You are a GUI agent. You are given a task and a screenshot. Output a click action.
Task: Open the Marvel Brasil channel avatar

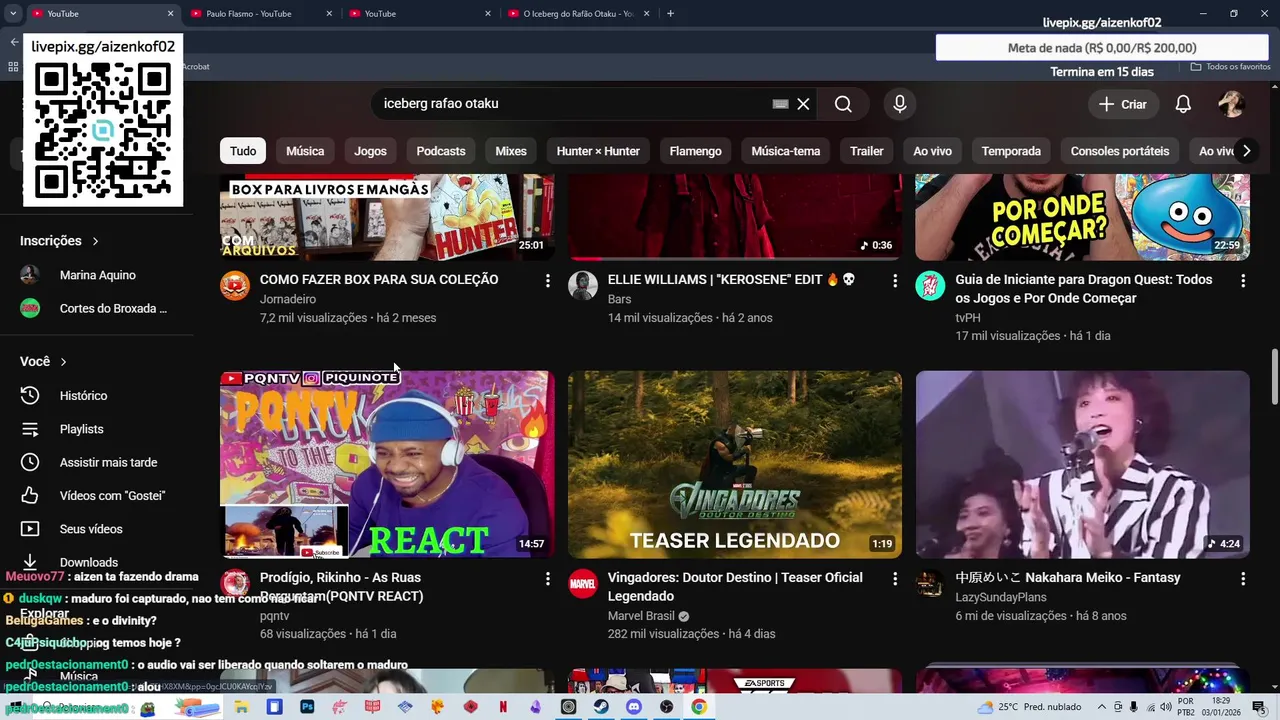583,583
